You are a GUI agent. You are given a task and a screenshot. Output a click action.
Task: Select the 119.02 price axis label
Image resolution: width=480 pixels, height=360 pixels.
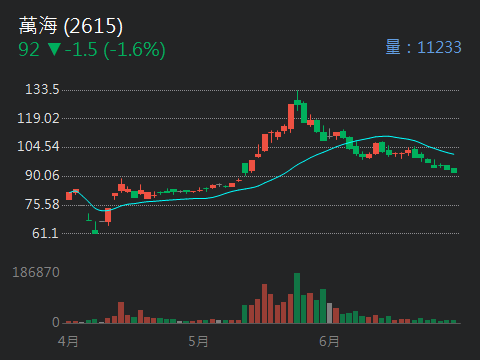coord(38,118)
